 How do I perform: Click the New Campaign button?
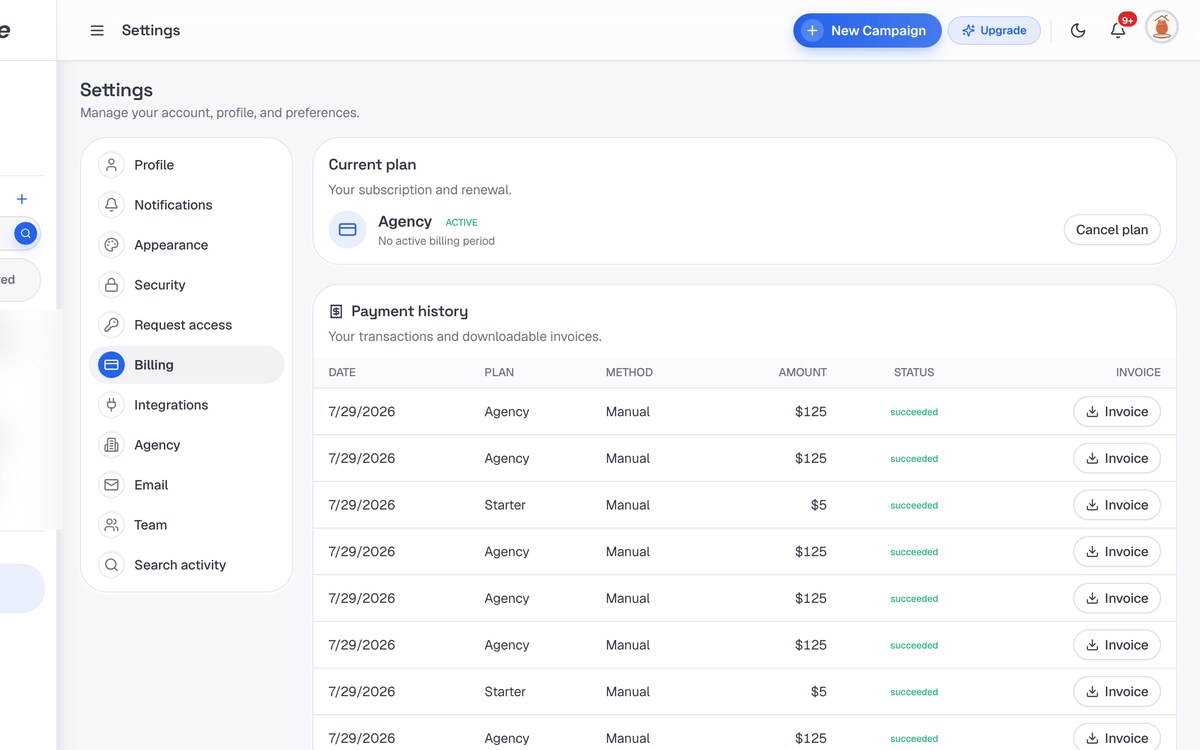click(867, 31)
